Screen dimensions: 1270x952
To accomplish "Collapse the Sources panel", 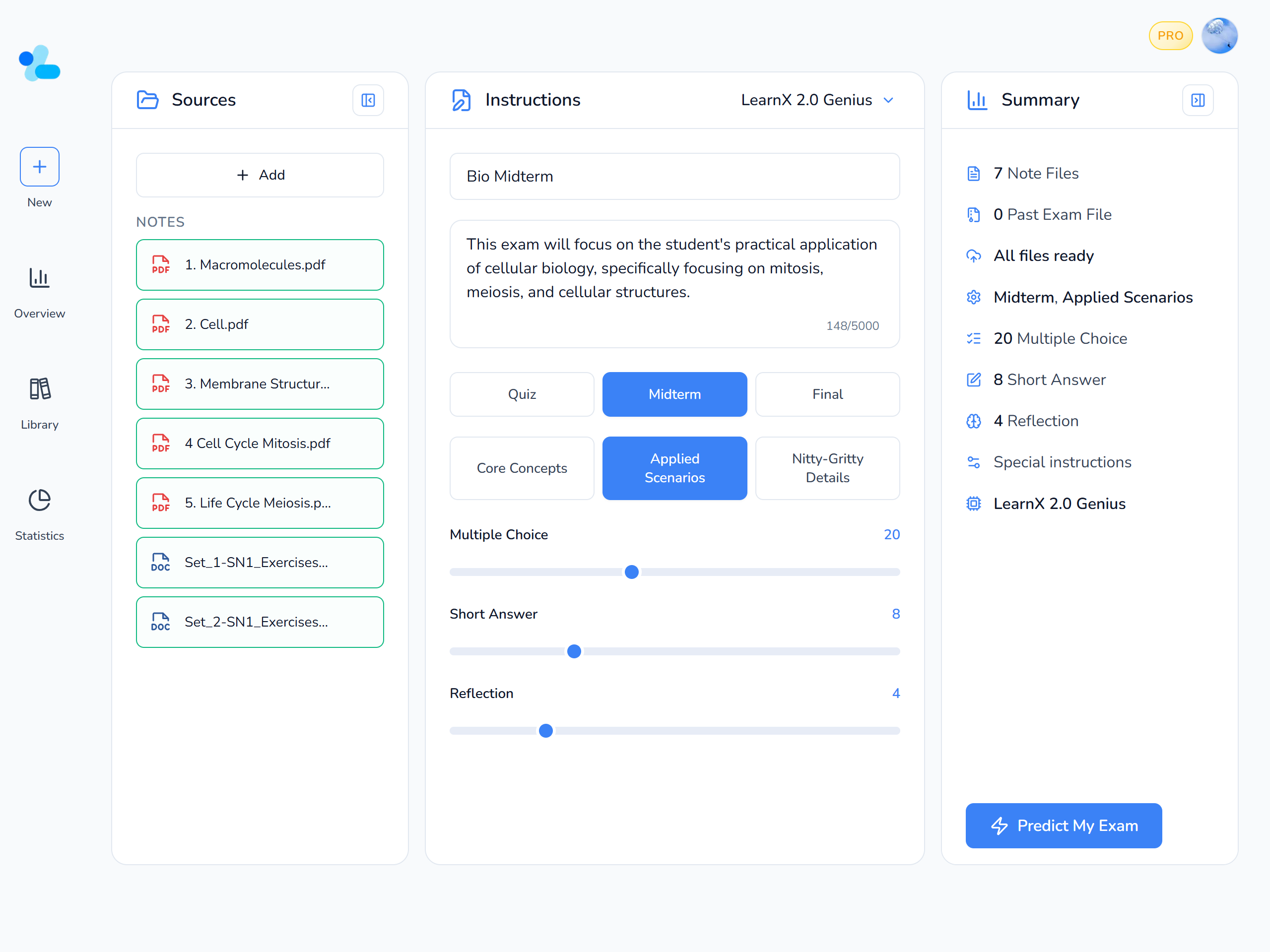I will pos(368,100).
